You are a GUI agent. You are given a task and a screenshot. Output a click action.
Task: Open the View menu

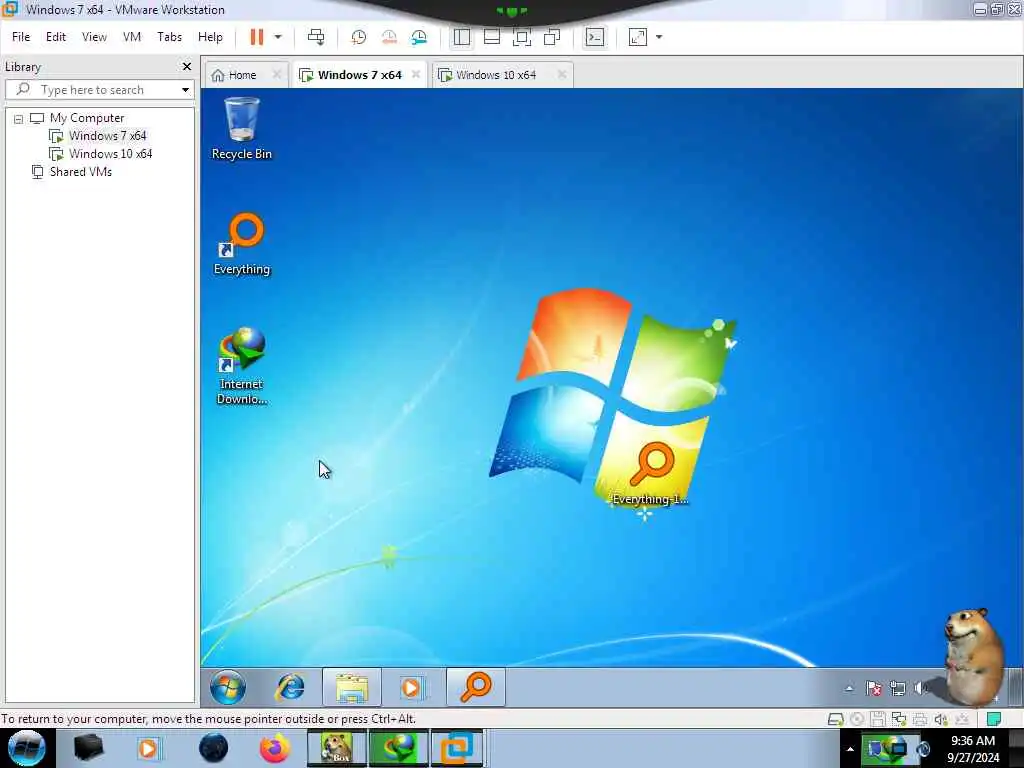pyautogui.click(x=94, y=37)
